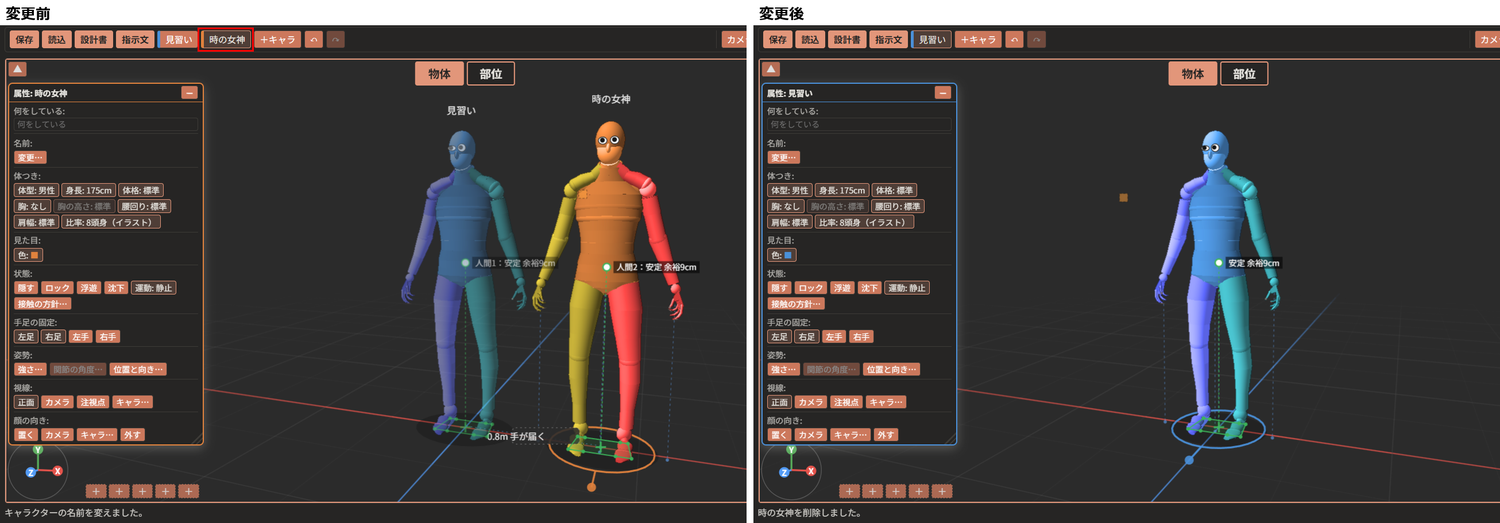Viewport: 1500px width, 523px height.
Task: Open 位置と向き… in 見習い panel
Action: click(891, 369)
